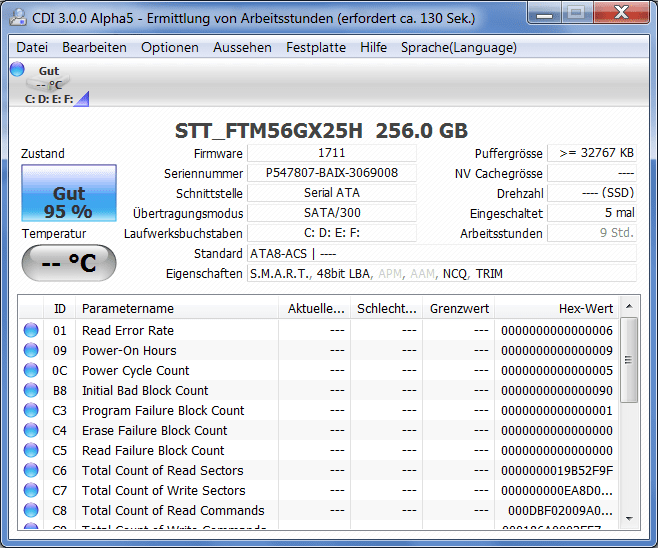Select Total Count of Read Sectors name
658x548 pixels.
(162, 470)
